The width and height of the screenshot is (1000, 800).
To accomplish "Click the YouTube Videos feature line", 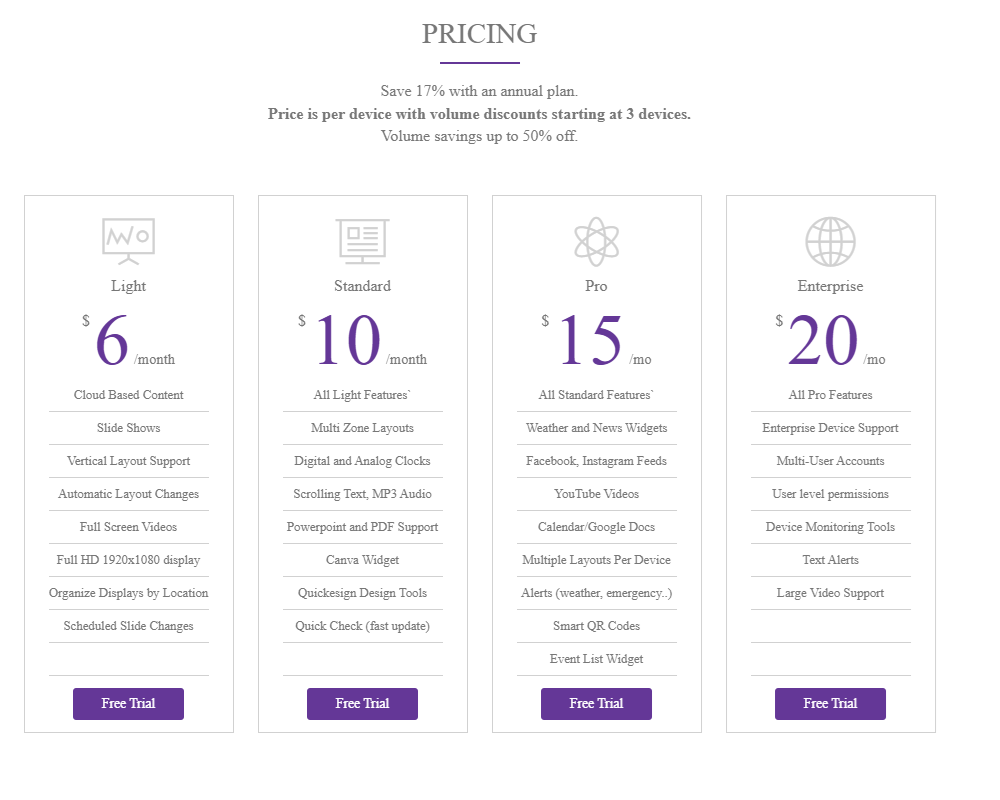I will coord(596,494).
